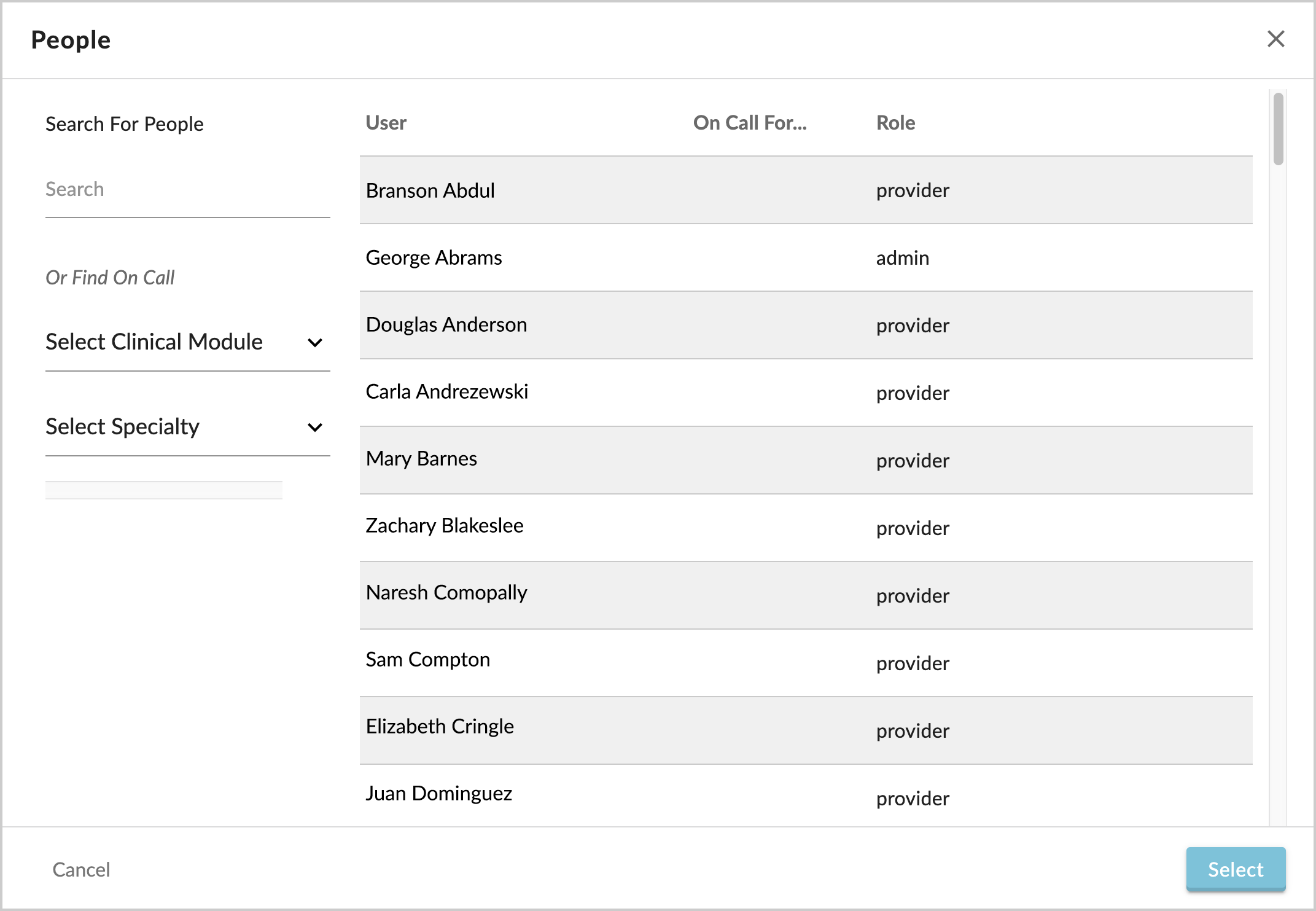Select Juan Dominguez provider row

tap(806, 796)
